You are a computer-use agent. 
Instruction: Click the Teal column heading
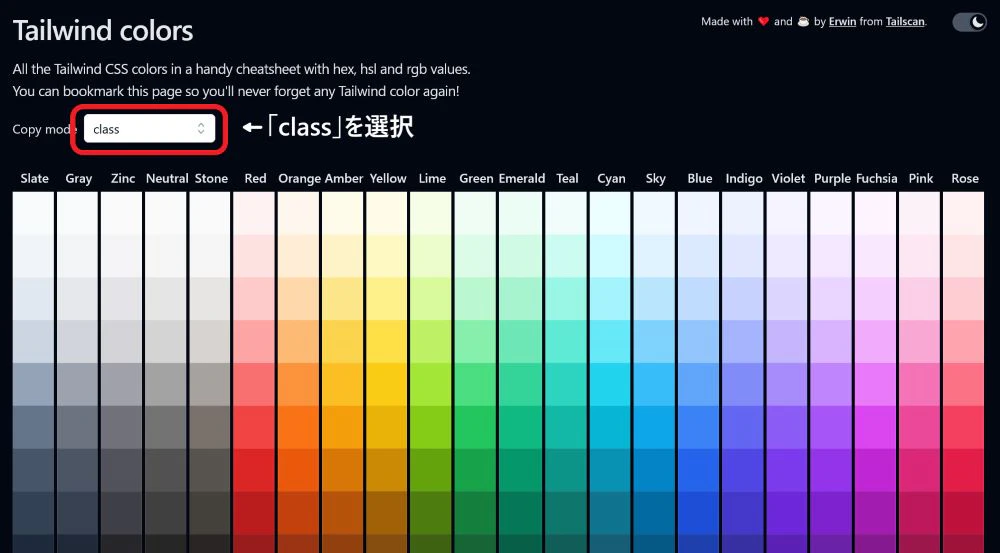click(567, 179)
